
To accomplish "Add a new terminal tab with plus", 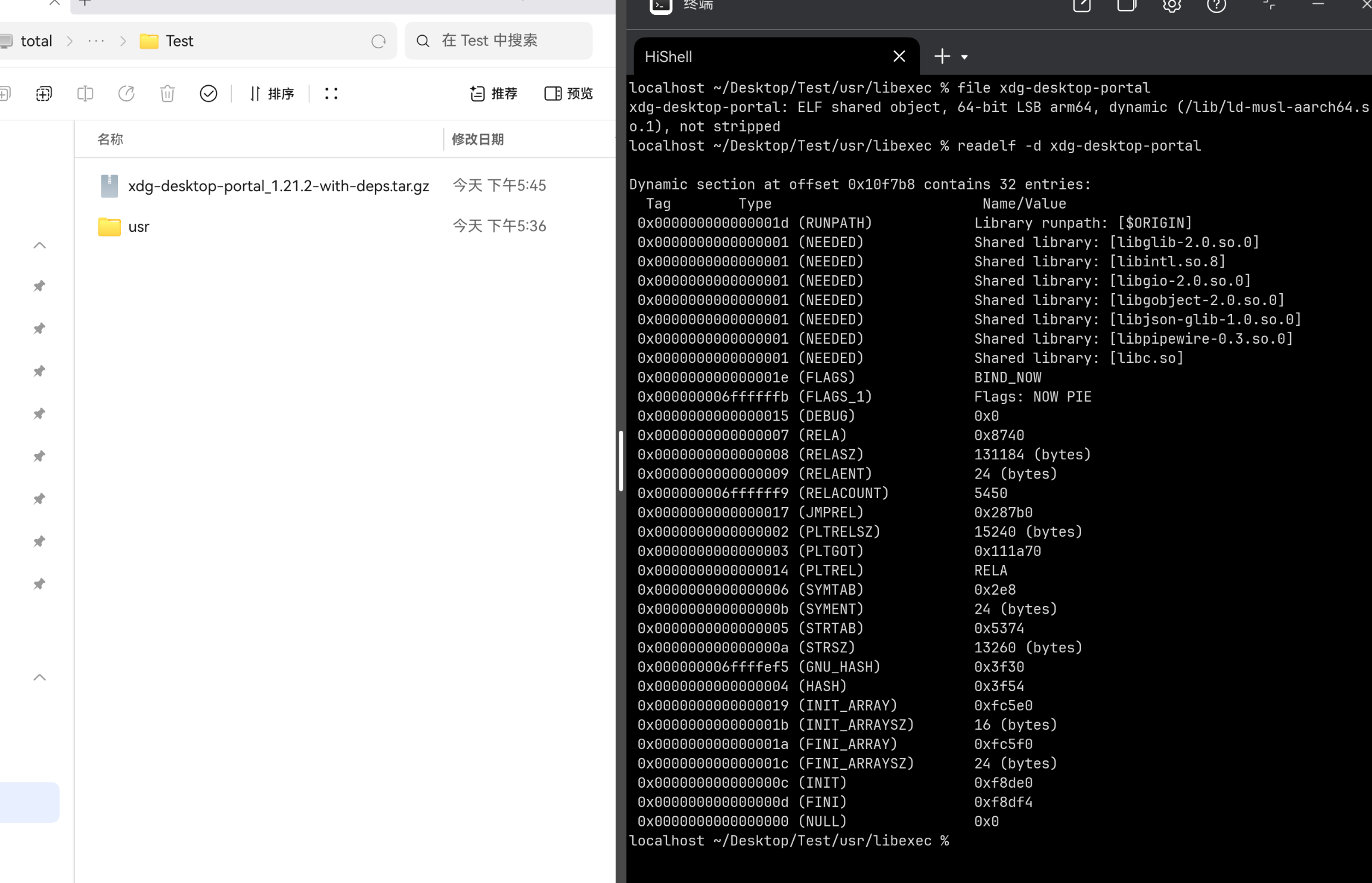I will [942, 57].
